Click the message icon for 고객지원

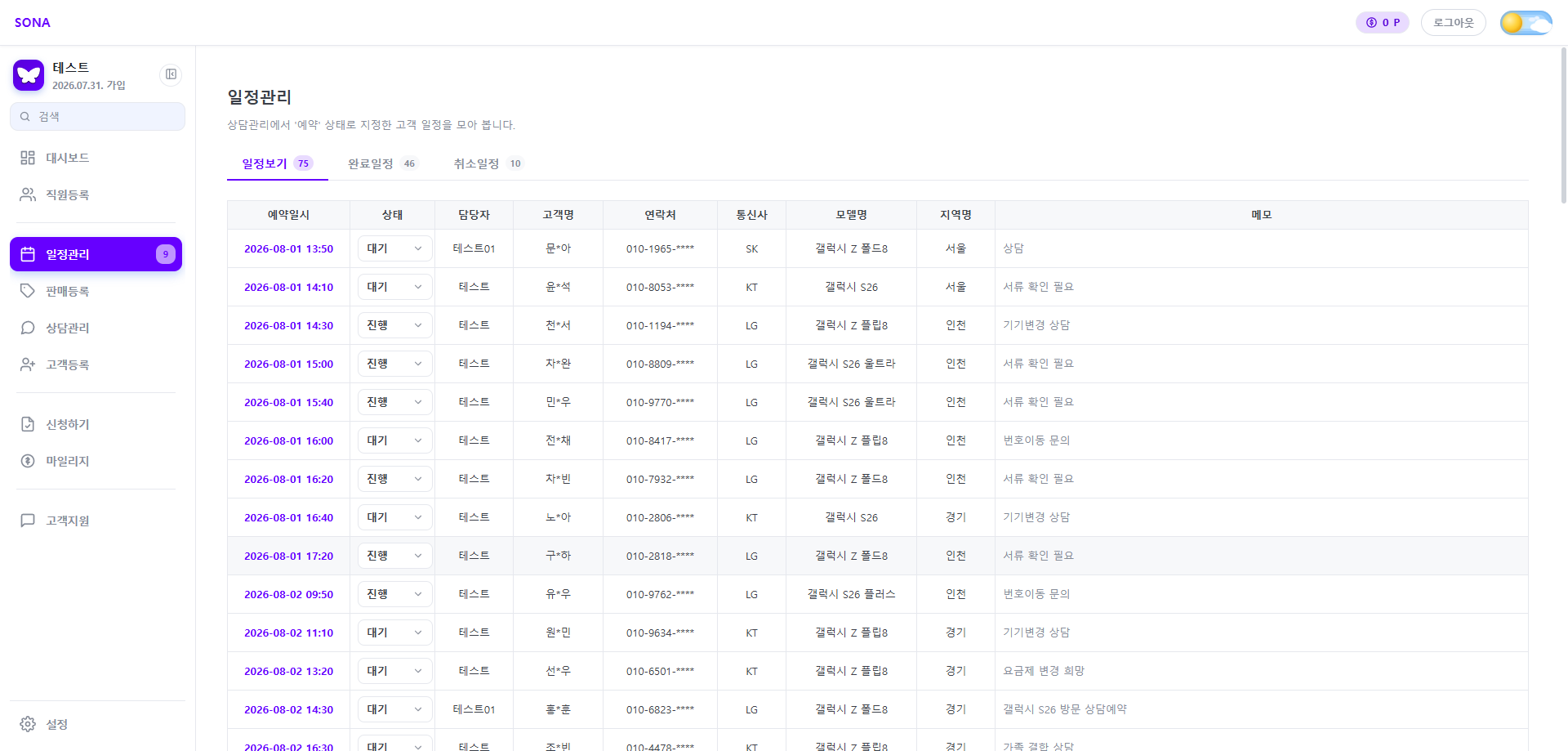(28, 521)
